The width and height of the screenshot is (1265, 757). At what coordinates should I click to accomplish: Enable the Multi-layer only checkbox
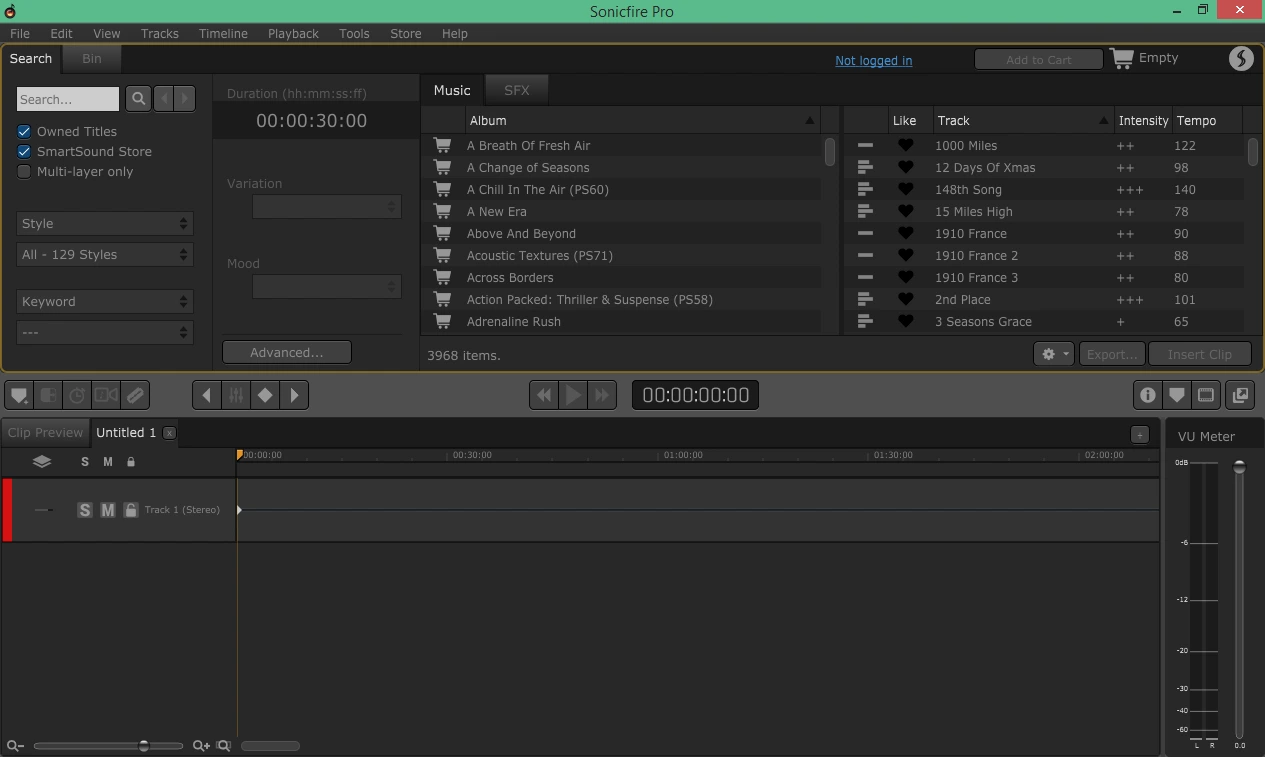point(24,171)
